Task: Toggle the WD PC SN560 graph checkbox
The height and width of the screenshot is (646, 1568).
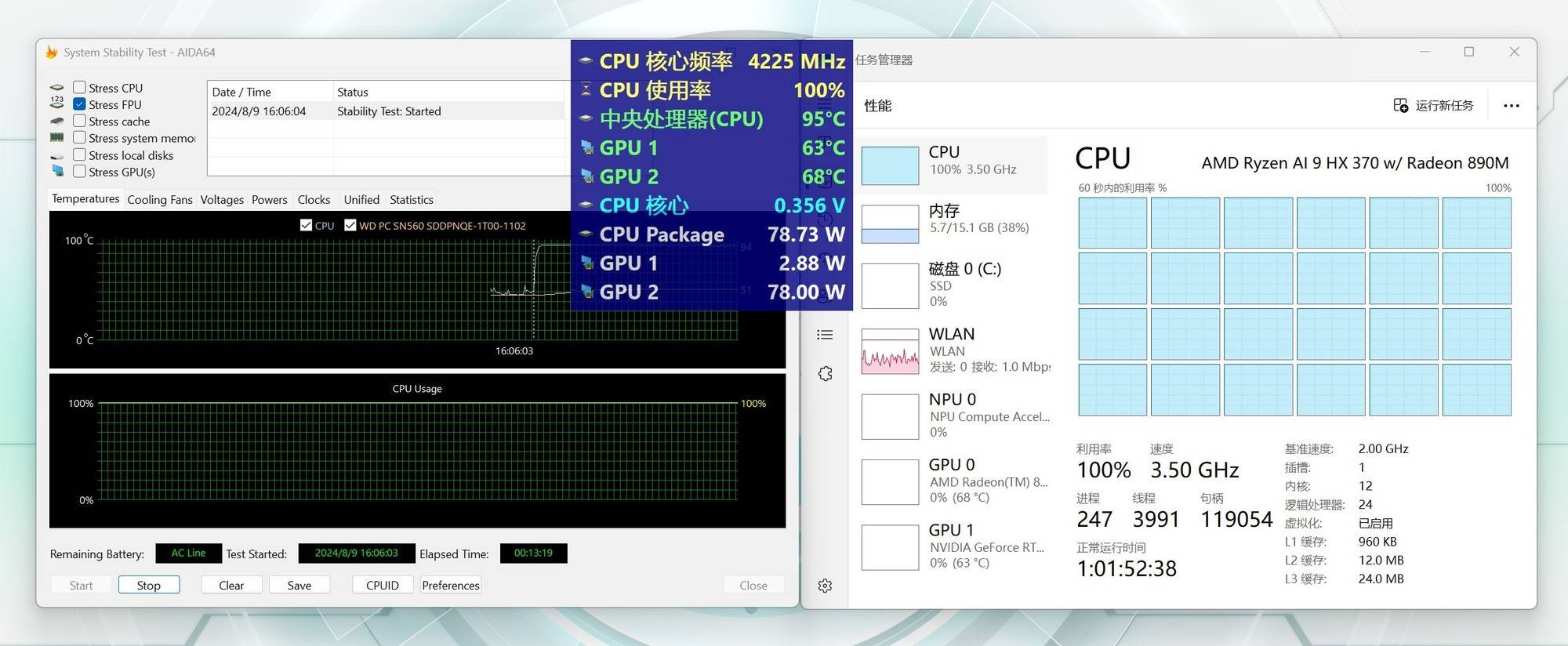Action: coord(350,225)
